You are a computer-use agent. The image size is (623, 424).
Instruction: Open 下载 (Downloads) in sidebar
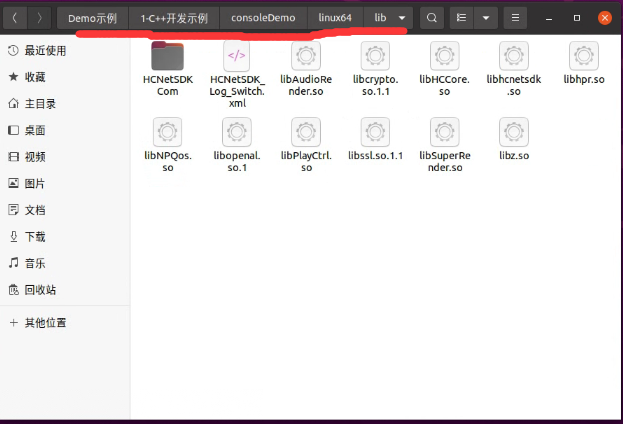(65, 237)
